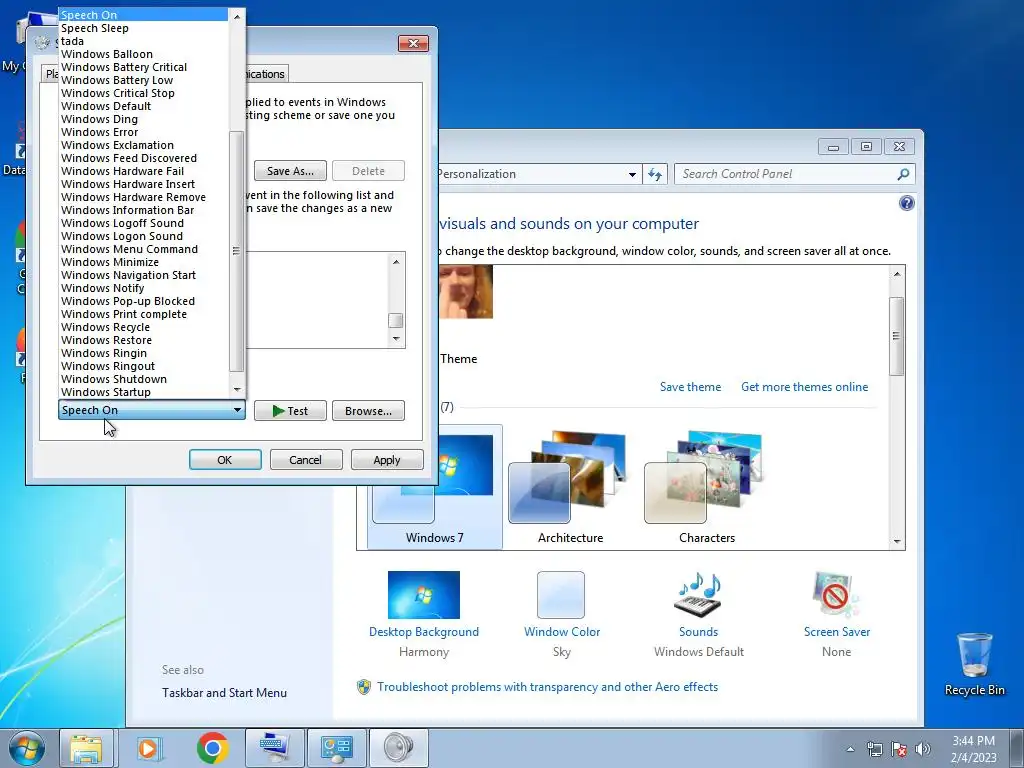Click the Control Panel help question icon
Image resolution: width=1024 pixels, height=768 pixels.
point(906,203)
